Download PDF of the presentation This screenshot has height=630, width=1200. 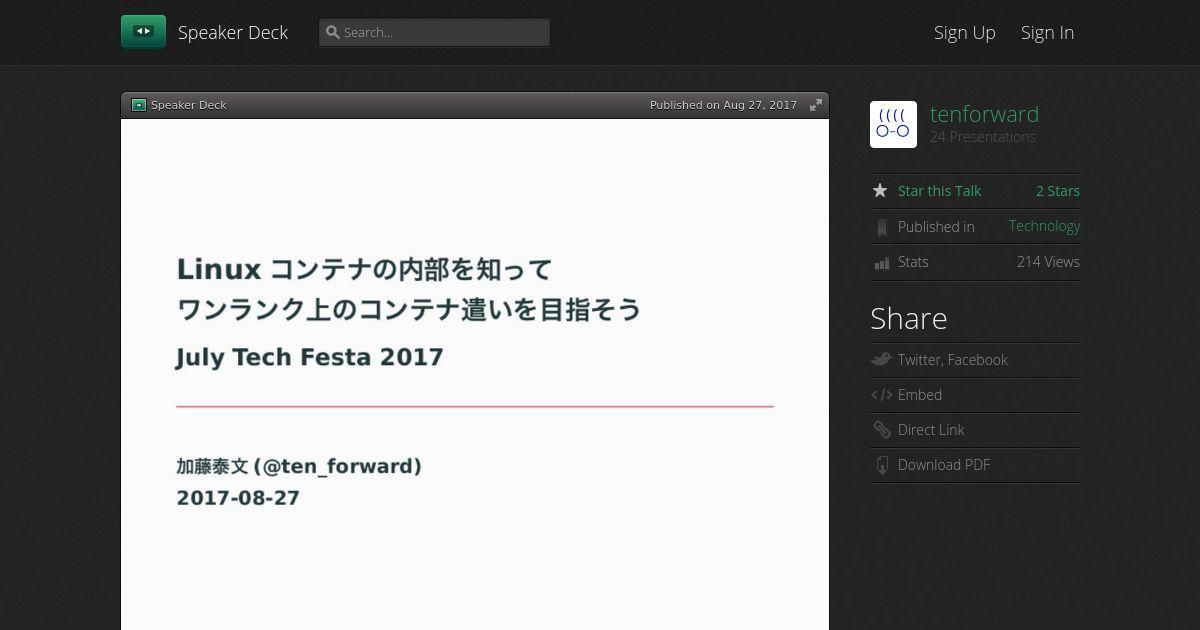click(944, 465)
